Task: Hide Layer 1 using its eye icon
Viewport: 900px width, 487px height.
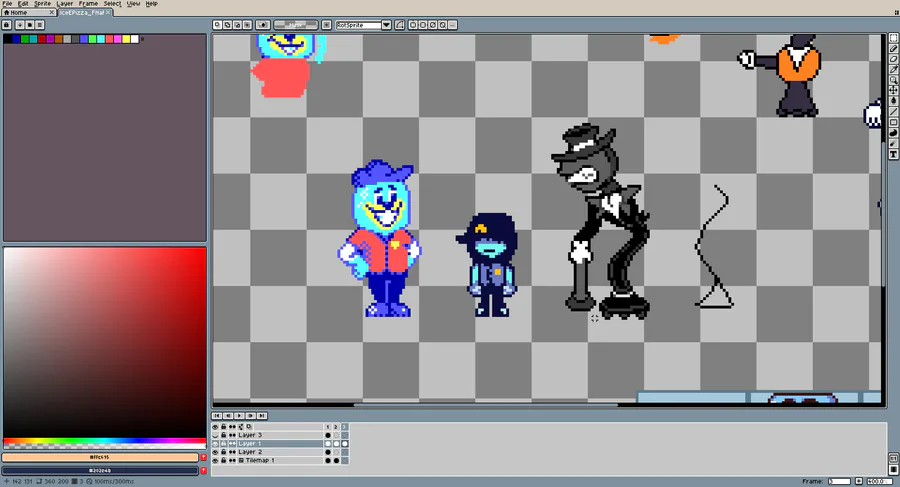Action: tap(215, 444)
